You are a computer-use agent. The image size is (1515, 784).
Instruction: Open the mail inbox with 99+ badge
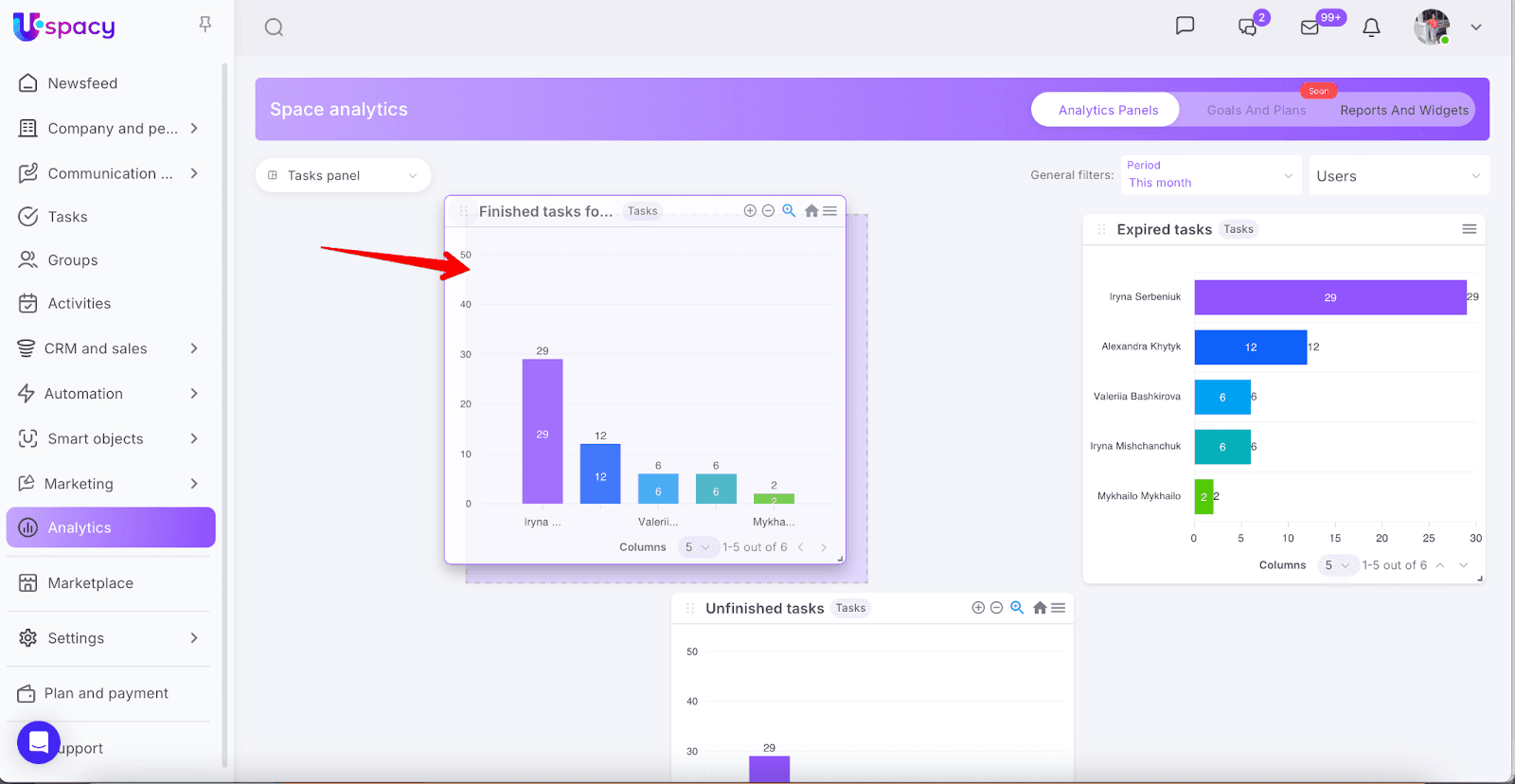coord(1310,27)
